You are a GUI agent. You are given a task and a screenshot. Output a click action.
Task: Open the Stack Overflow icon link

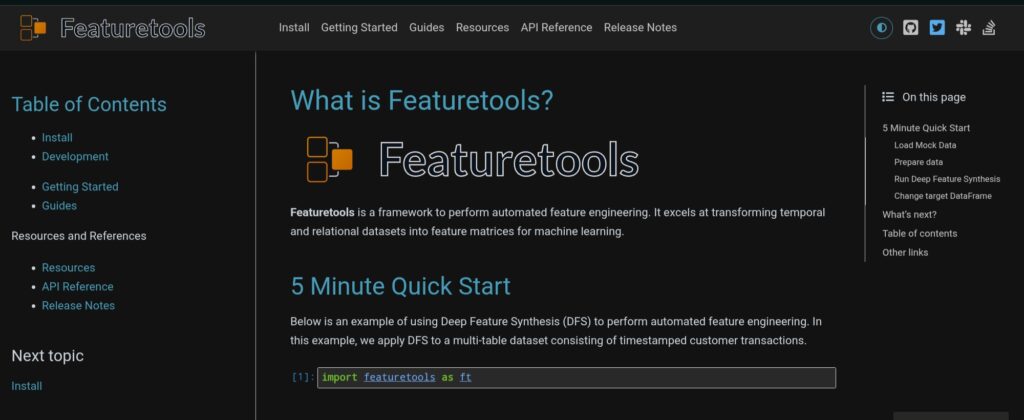[x=989, y=27]
